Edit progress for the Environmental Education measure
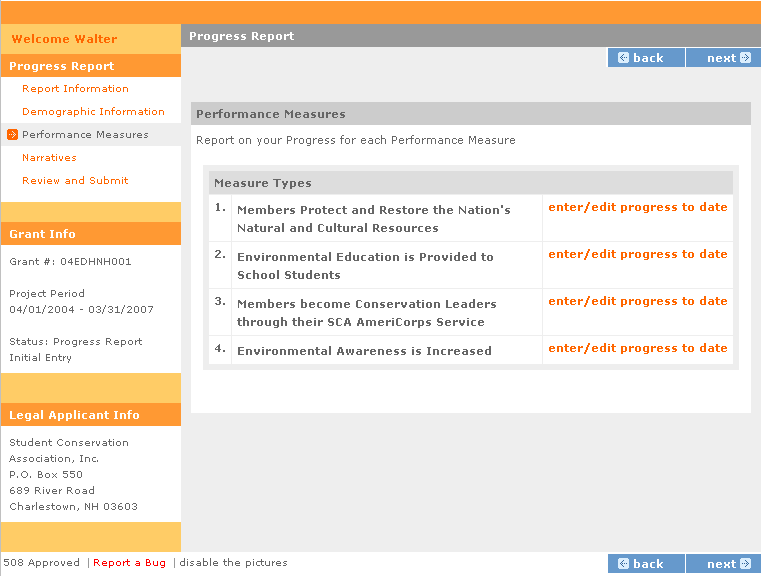This screenshot has height=576, width=761. 637,254
